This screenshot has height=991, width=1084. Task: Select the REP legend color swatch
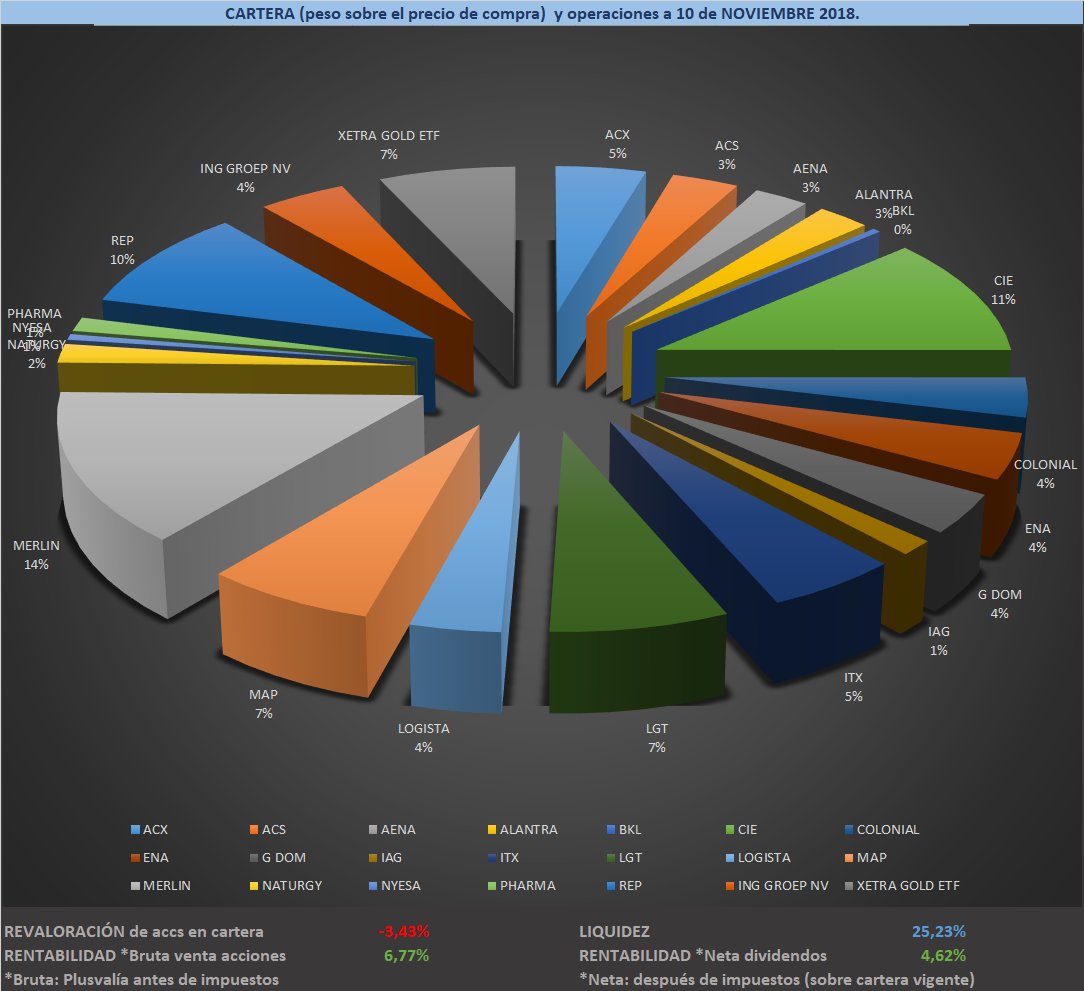coord(611,885)
